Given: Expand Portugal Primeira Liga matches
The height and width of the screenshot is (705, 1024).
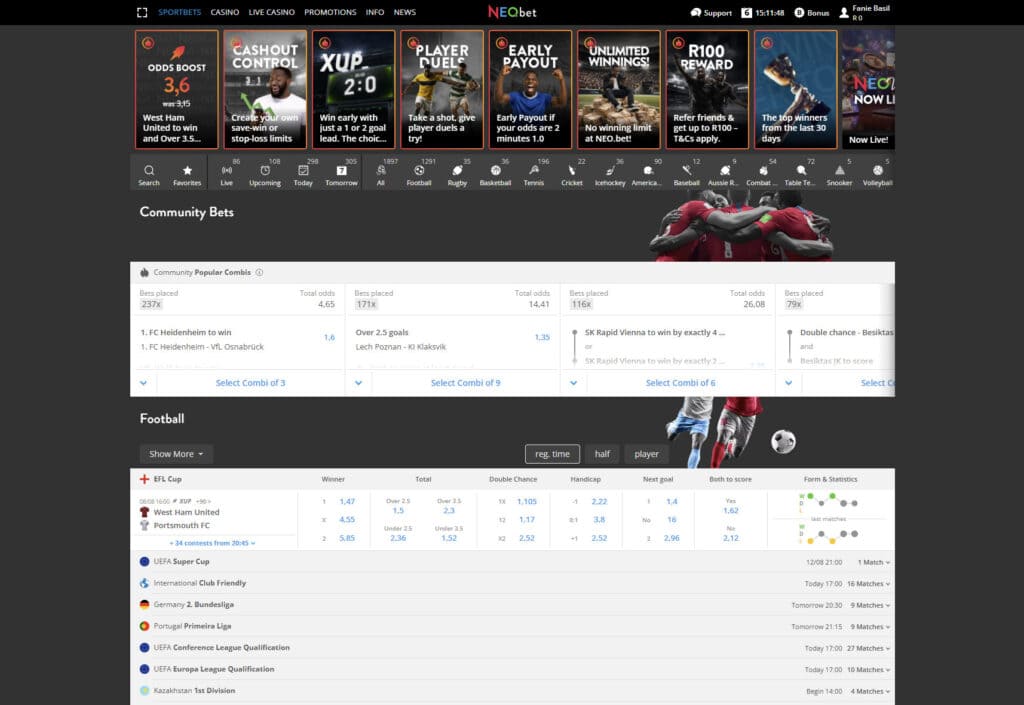Looking at the screenshot, I should (x=513, y=626).
